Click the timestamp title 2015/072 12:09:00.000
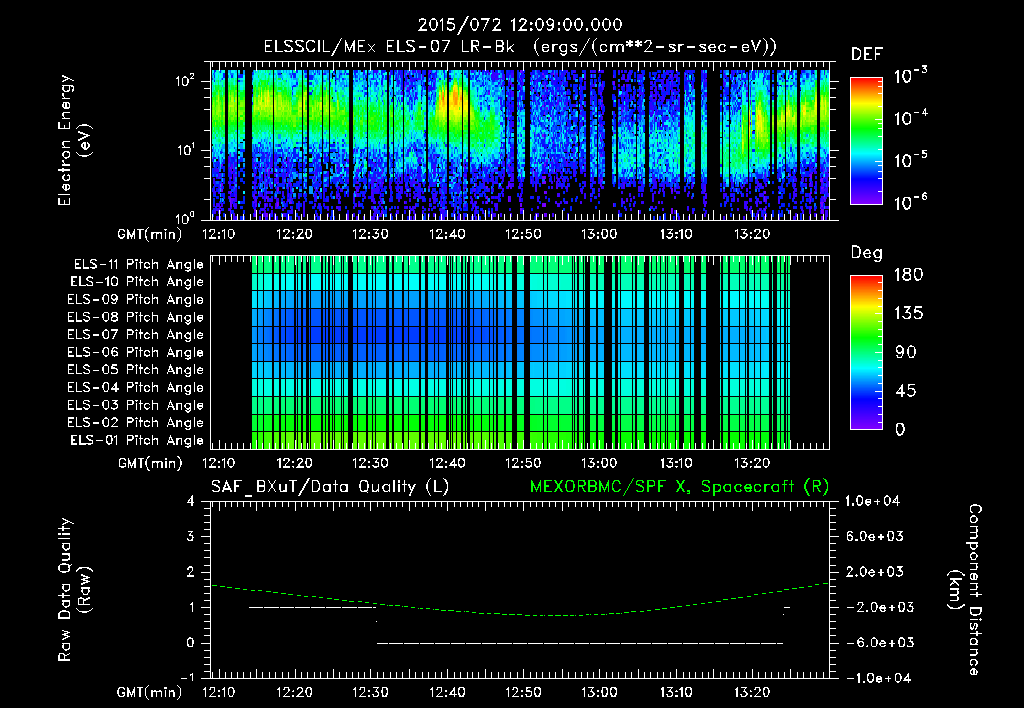 [x=520, y=25]
